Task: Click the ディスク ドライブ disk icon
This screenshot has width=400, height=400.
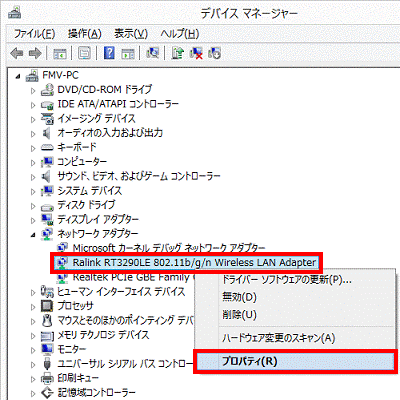Action: [47, 207]
